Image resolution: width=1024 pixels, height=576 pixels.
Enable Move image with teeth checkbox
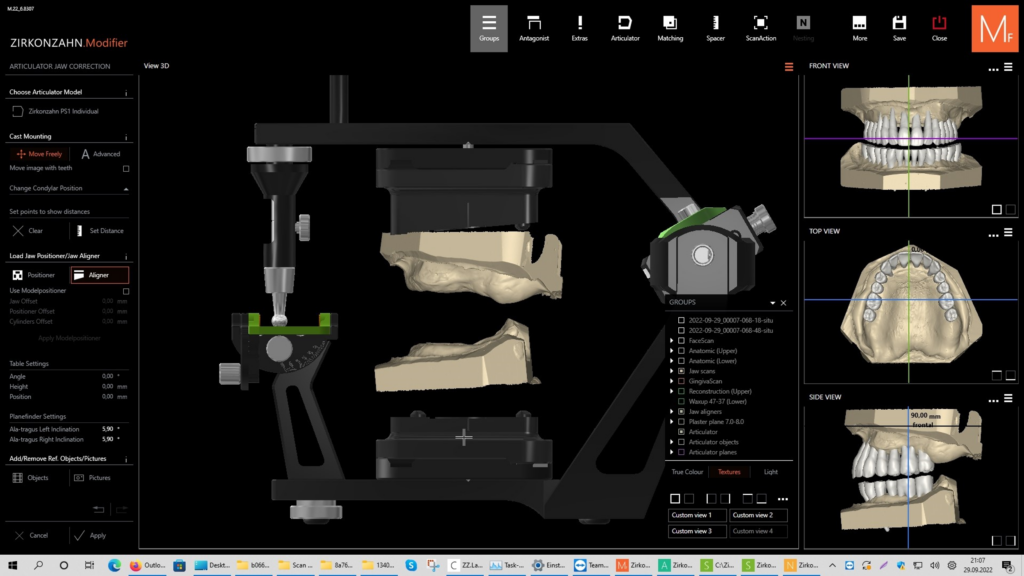click(x=126, y=168)
